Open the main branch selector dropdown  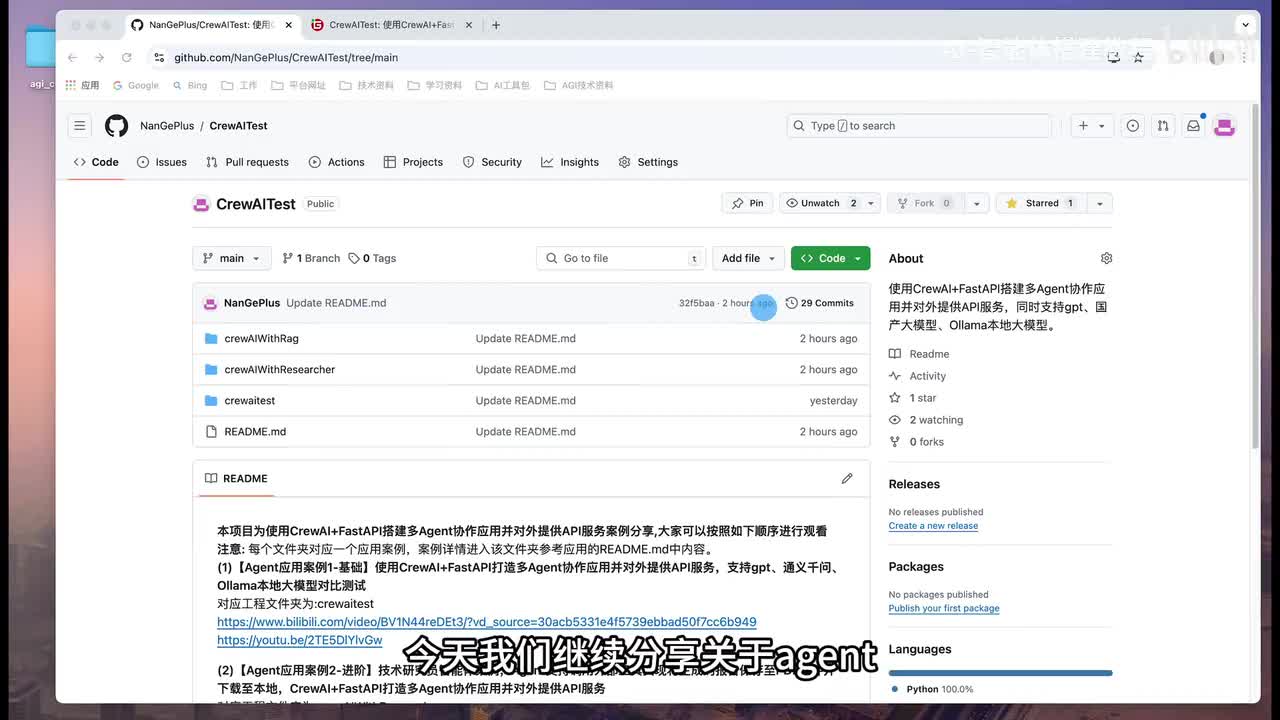coord(231,258)
